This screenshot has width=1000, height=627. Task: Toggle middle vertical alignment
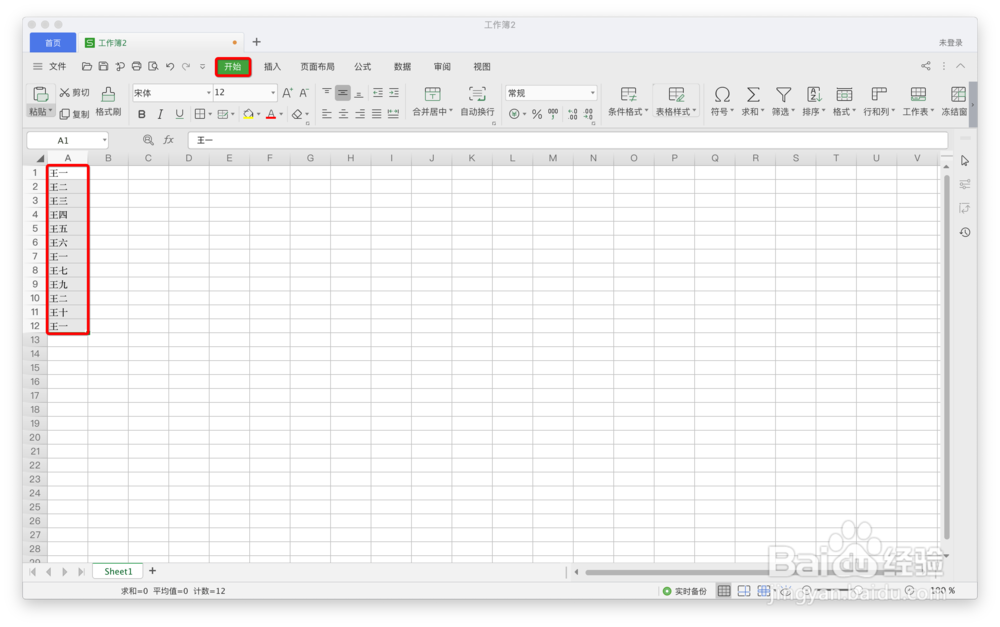[x=342, y=93]
